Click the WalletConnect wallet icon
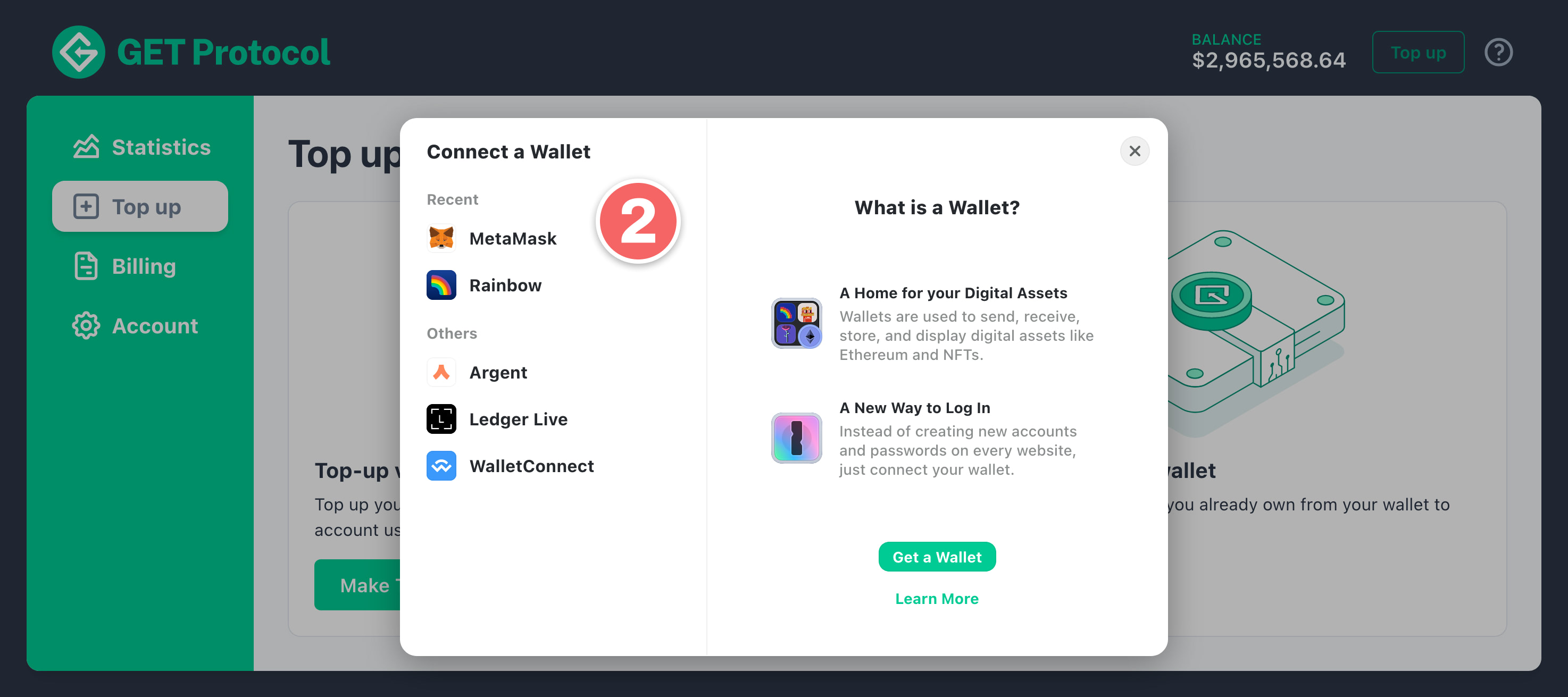 tap(441, 465)
